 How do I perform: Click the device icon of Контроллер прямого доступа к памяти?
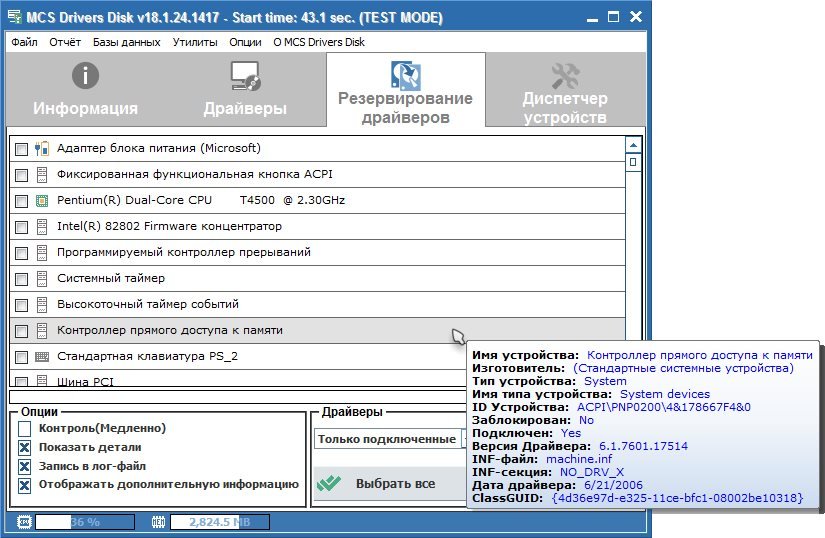(42, 331)
